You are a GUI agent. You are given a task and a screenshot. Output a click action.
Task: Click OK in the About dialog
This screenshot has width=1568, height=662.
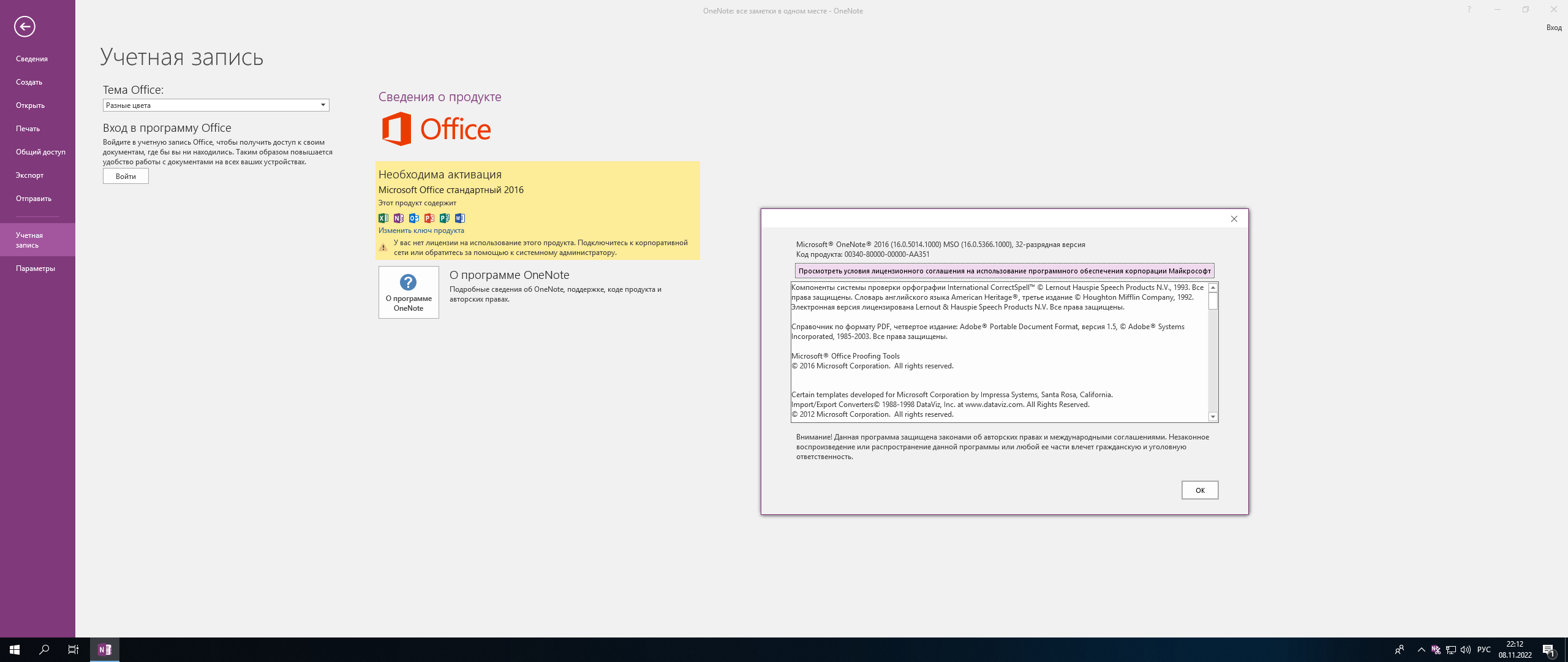pyautogui.click(x=1200, y=490)
